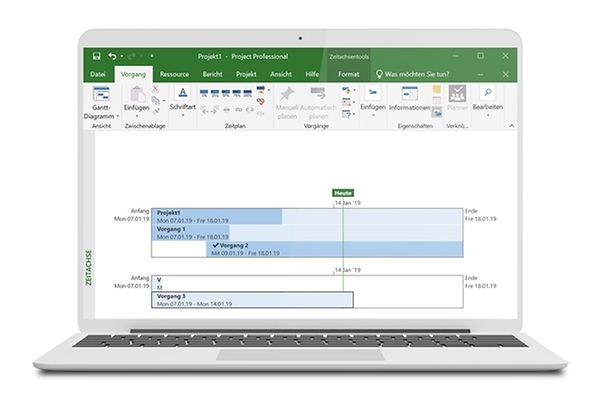Click the 'Was möchten Sie tun?' search box
Screen dimensions: 601x400
tap(415, 73)
